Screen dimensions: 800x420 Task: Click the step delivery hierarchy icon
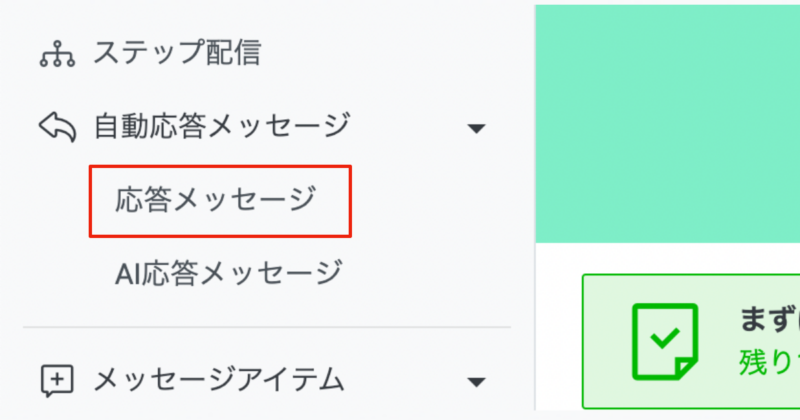click(58, 54)
